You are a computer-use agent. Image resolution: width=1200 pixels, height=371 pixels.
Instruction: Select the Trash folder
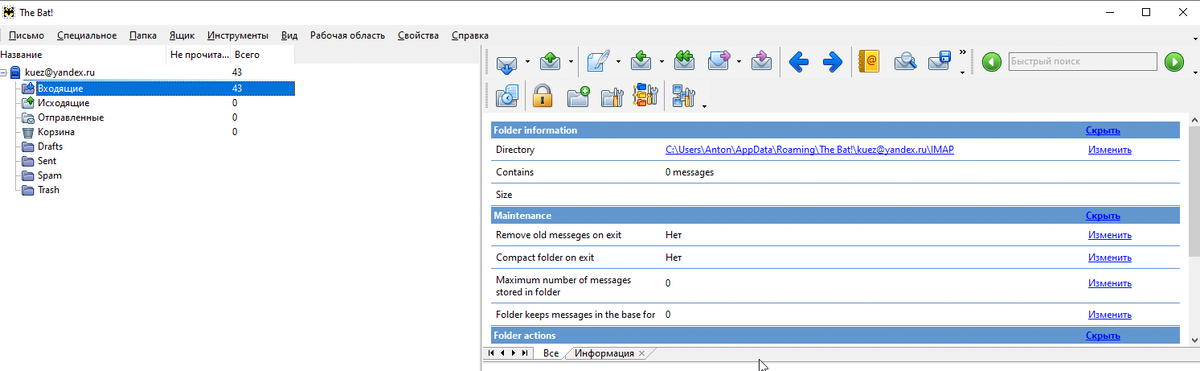[48, 190]
